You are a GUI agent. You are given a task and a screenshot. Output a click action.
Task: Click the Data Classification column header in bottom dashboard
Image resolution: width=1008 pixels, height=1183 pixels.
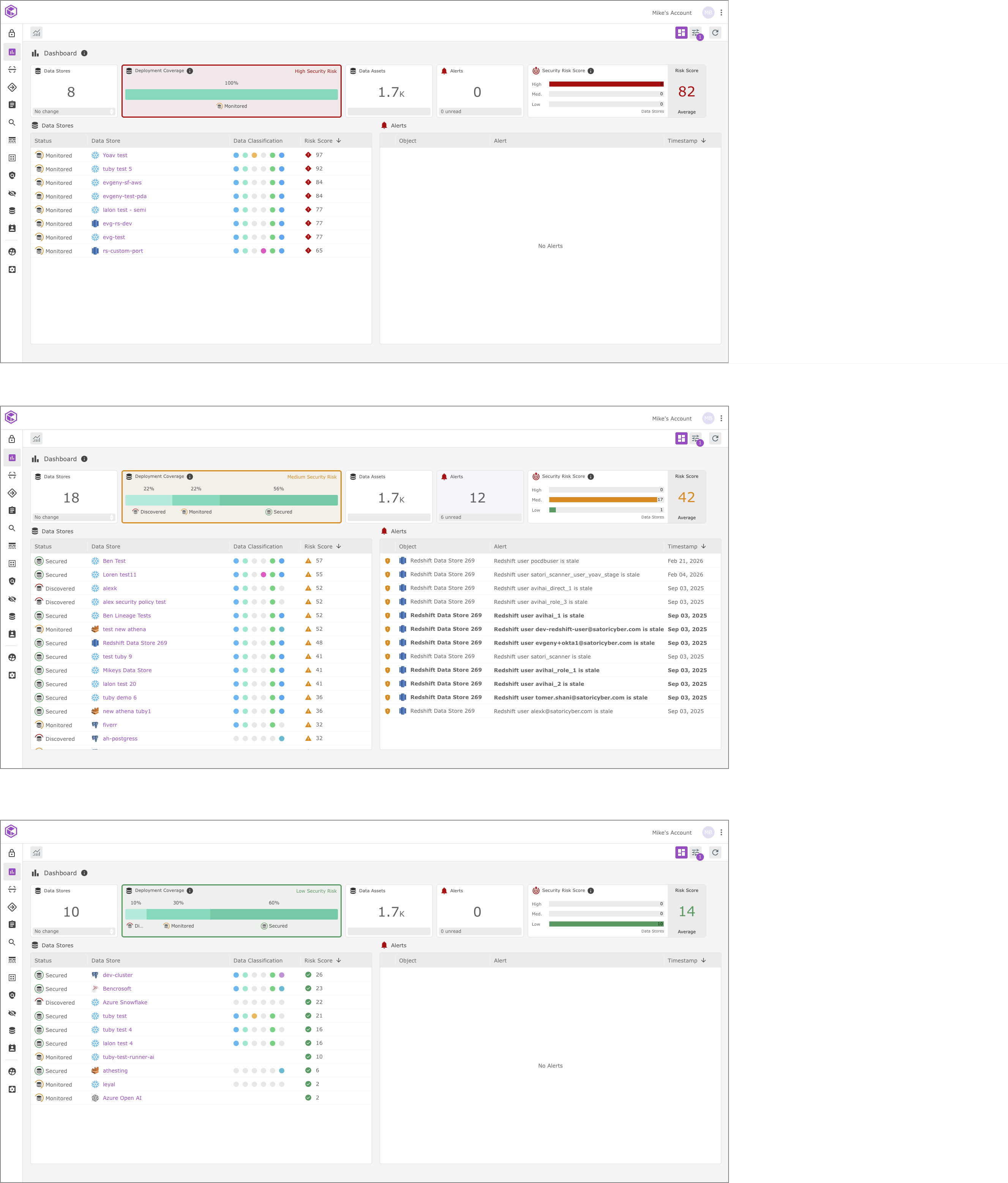coord(257,960)
